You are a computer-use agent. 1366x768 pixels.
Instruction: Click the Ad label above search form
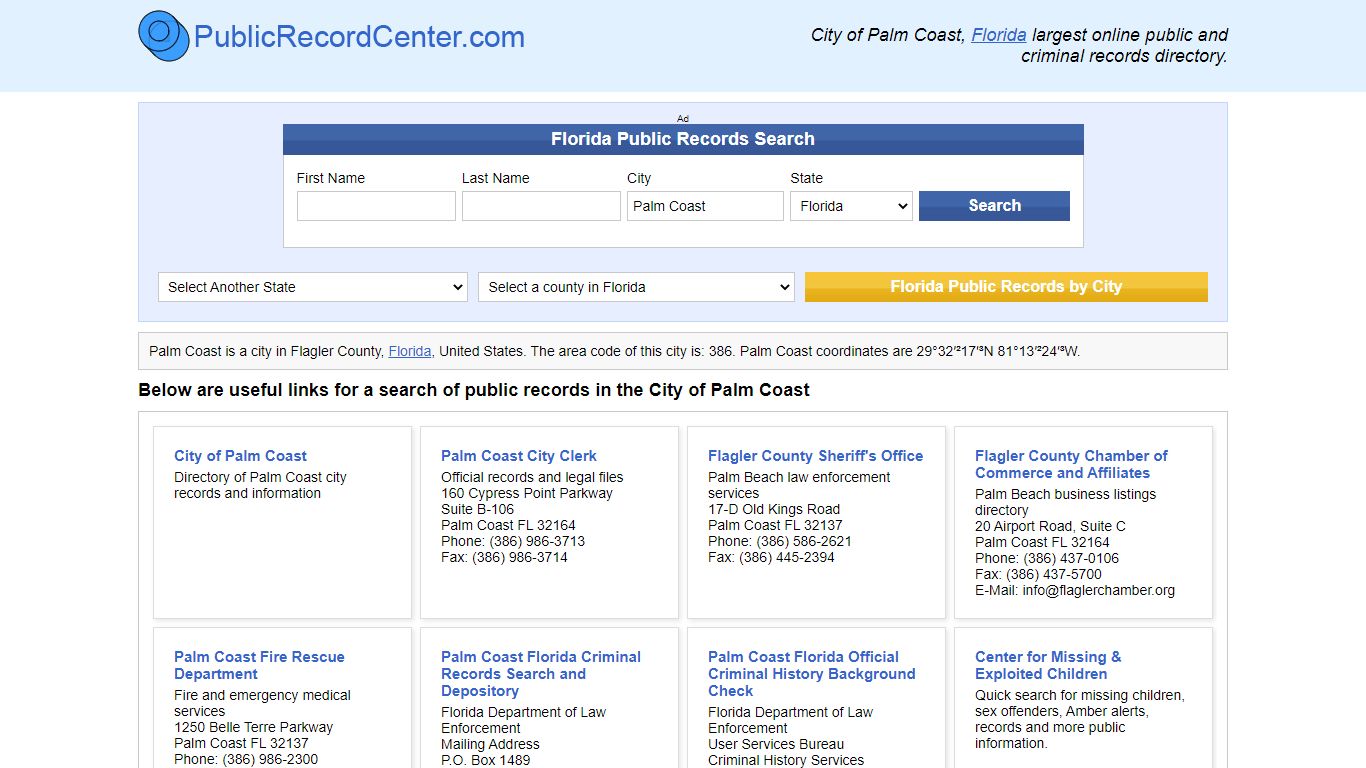(683, 118)
